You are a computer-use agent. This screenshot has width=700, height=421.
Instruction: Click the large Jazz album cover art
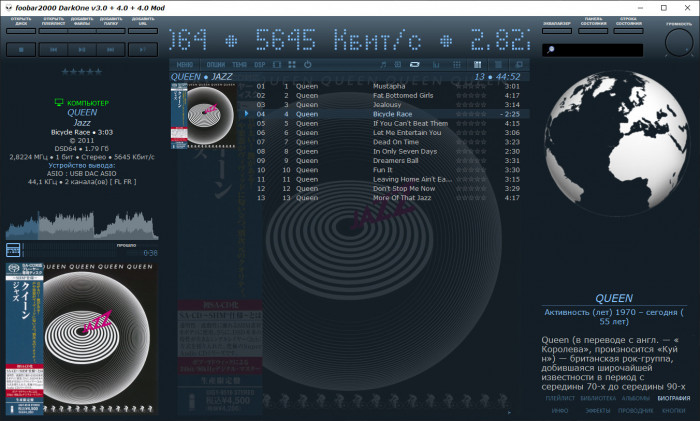click(82, 338)
